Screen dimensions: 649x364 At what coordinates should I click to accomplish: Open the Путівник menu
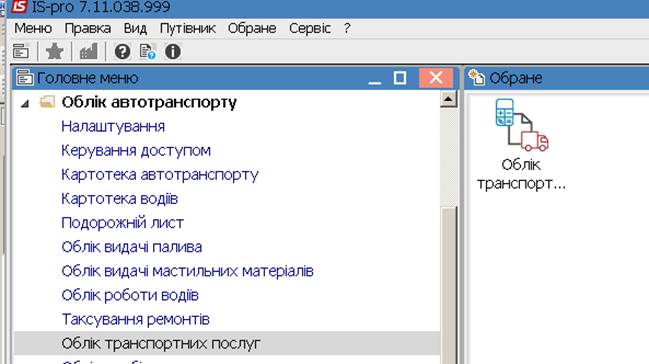pyautogui.click(x=187, y=28)
